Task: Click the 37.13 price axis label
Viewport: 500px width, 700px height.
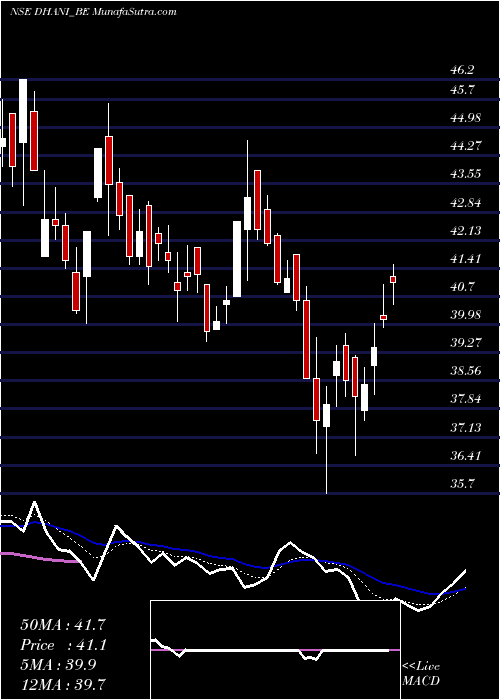Action: pyautogui.click(x=465, y=428)
